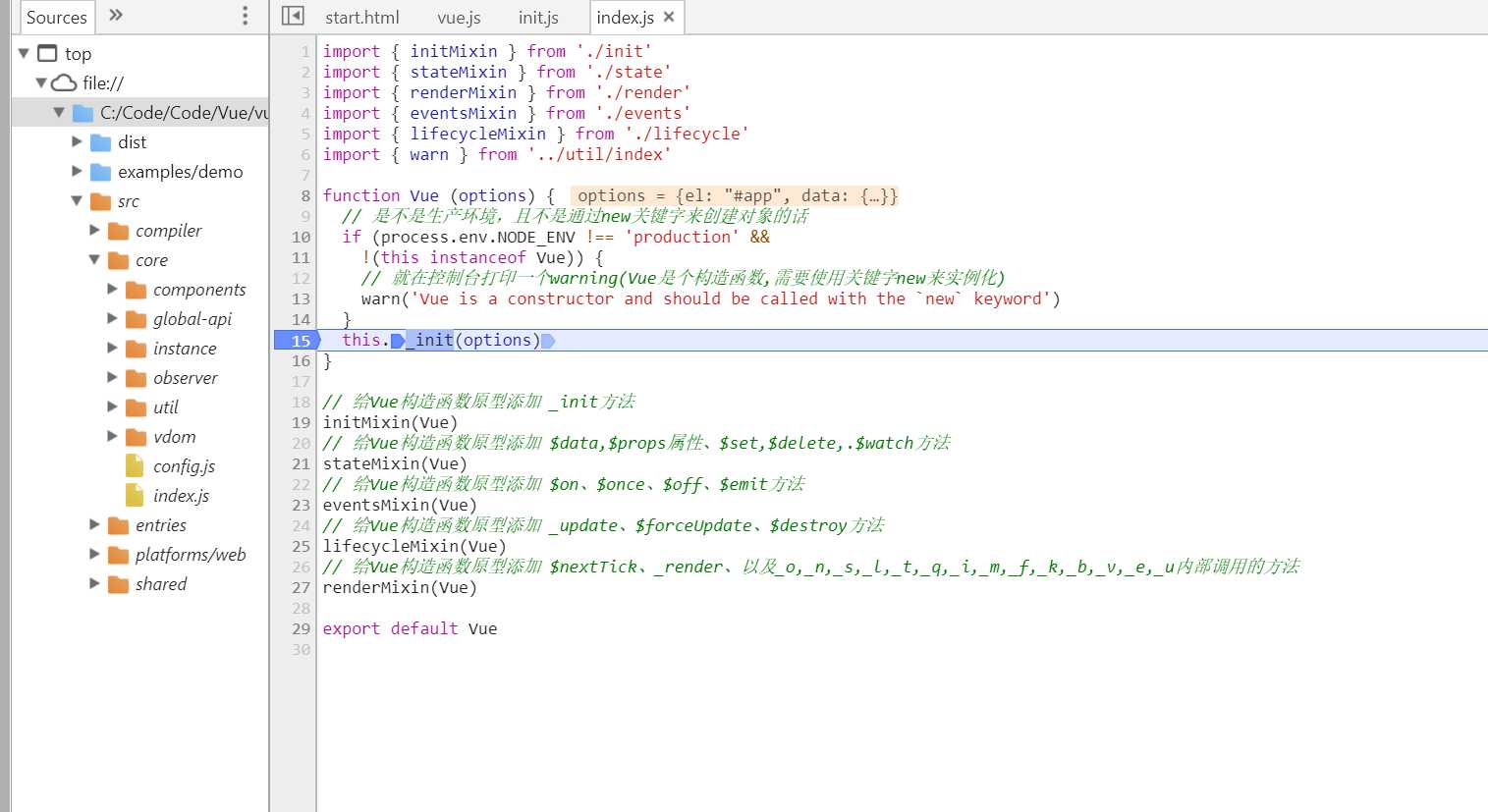This screenshot has width=1488, height=812.
Task: Open index.js under the core folder
Action: (181, 496)
